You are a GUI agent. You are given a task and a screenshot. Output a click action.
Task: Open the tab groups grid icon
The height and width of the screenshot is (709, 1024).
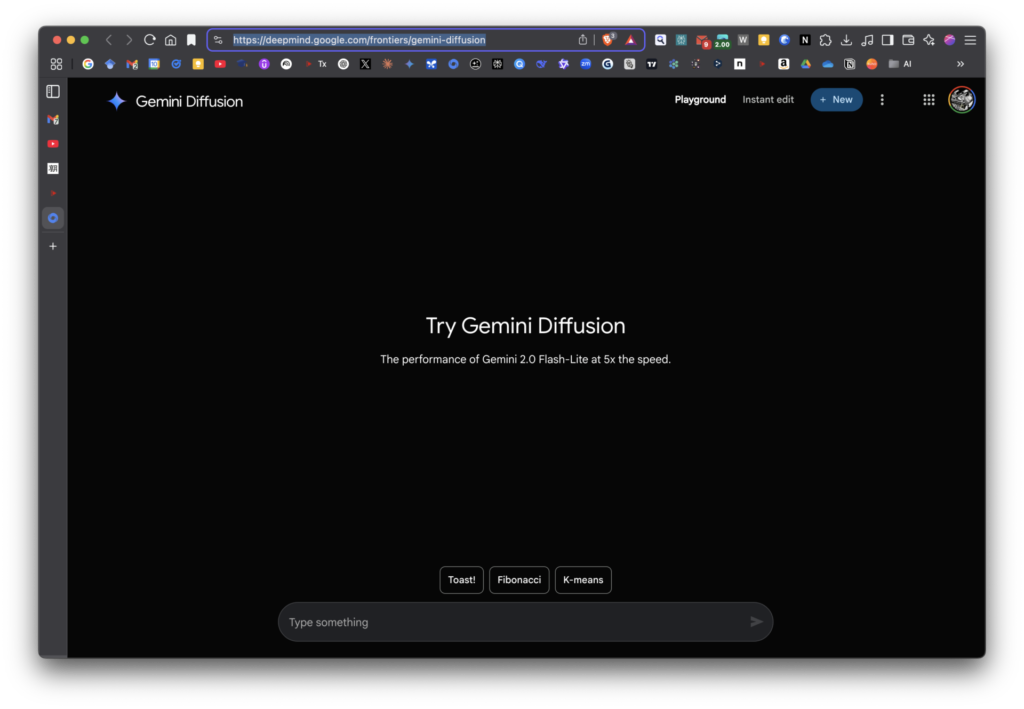pyautogui.click(x=56, y=64)
